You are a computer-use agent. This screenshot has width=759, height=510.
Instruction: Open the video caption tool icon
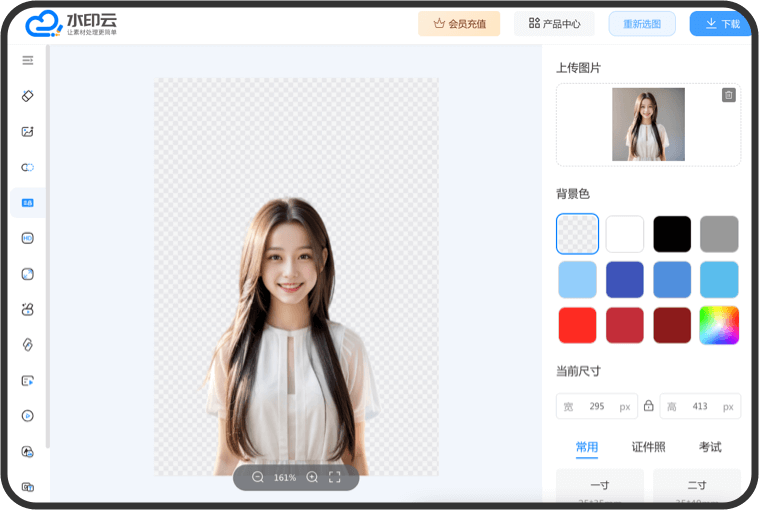(x=28, y=381)
